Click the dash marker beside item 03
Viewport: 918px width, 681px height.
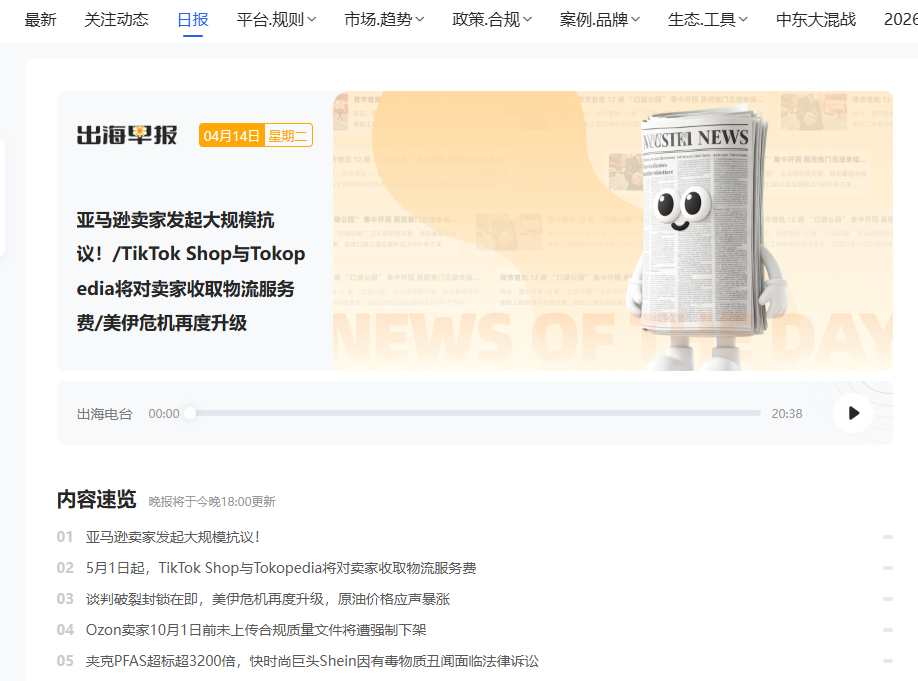coord(887,599)
